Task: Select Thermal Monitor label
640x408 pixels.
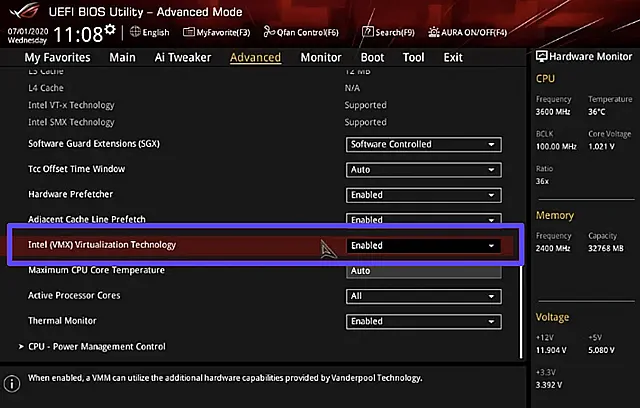Action: coord(62,321)
